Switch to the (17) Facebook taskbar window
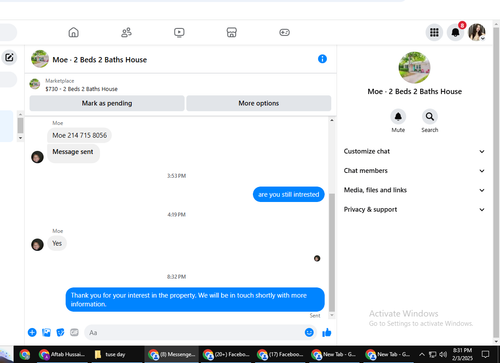 tap(281, 354)
